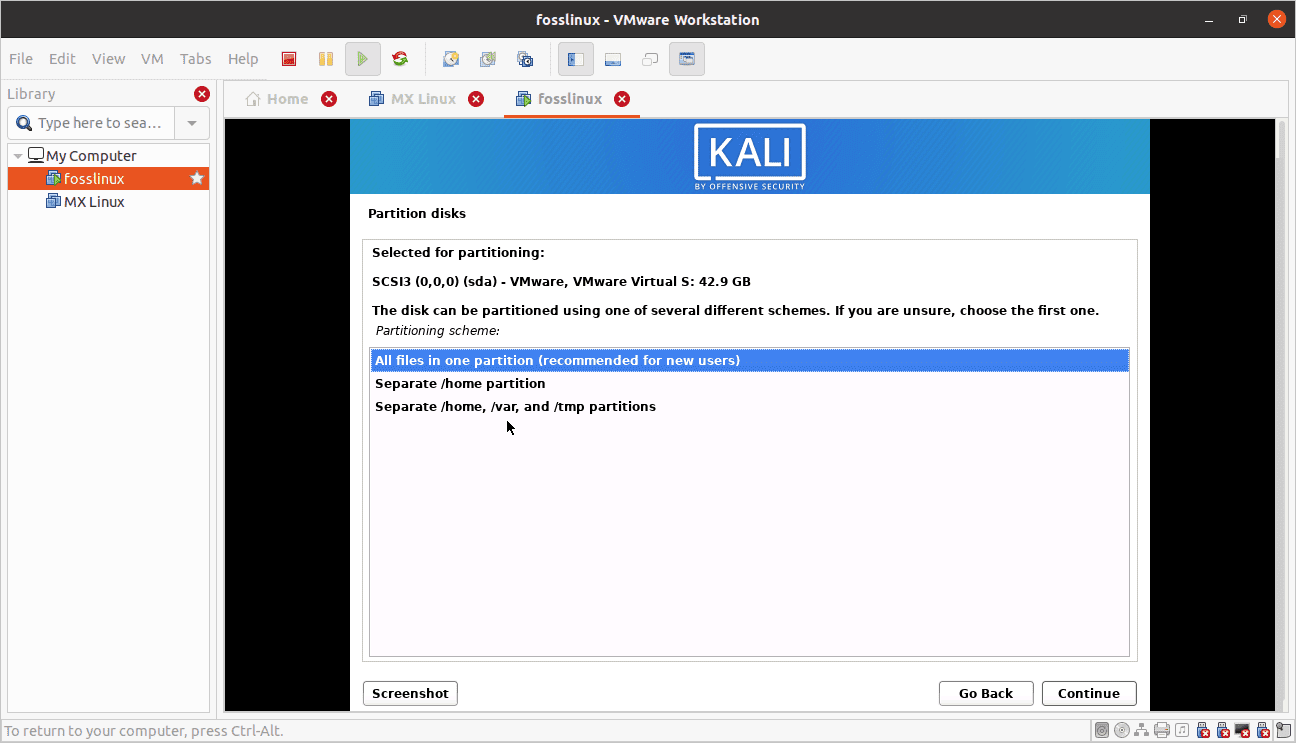The height and width of the screenshot is (743, 1296).
Task: Switch to the Home tab
Action: click(x=277, y=99)
